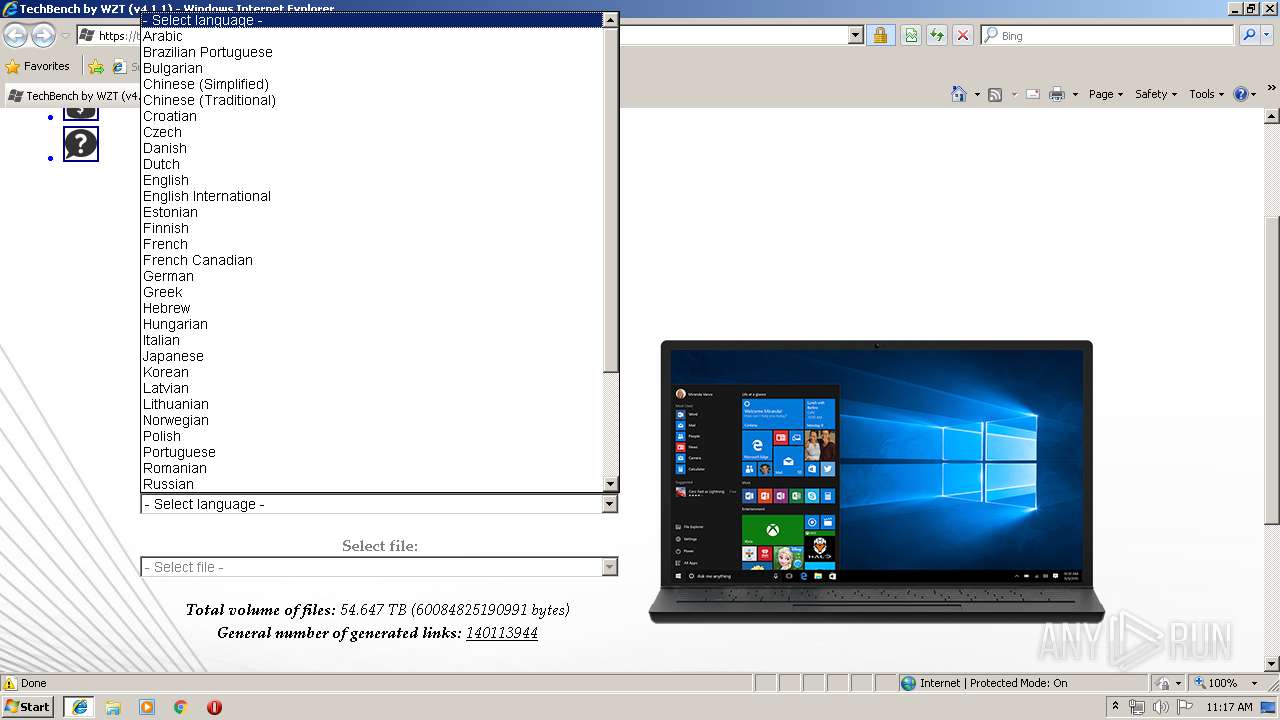Click the Internet Explorer taskbar icon

tap(79, 706)
